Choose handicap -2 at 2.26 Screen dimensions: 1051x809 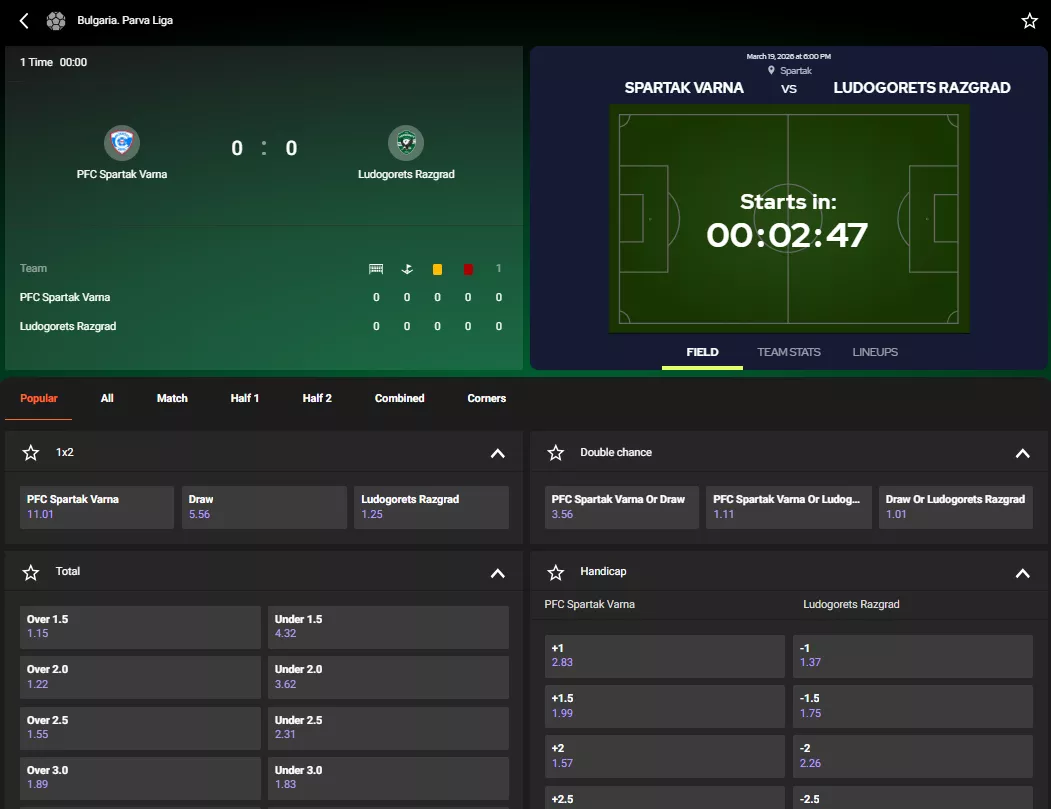(x=913, y=757)
